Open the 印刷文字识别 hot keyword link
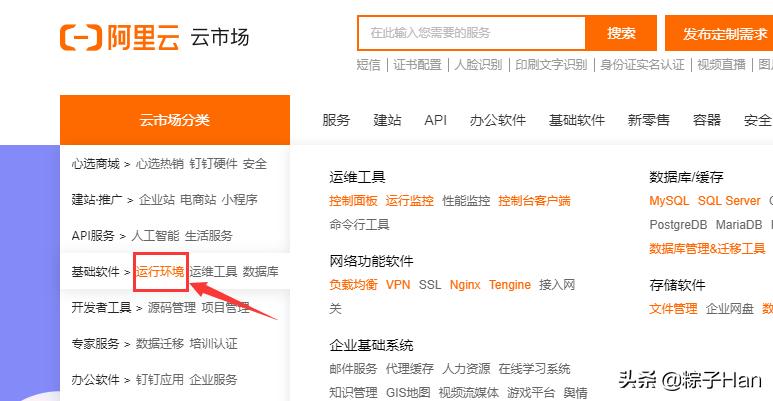This screenshot has width=773, height=401. (x=551, y=65)
